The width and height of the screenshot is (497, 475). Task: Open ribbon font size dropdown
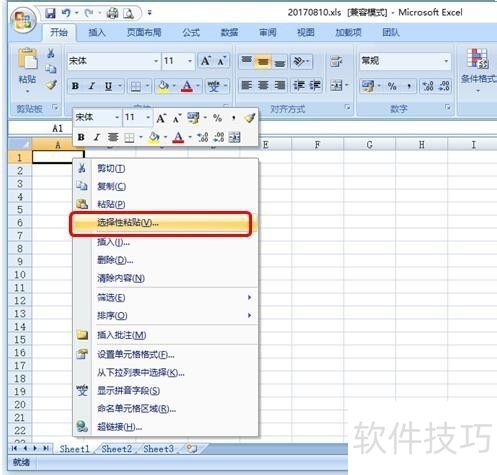(190, 61)
